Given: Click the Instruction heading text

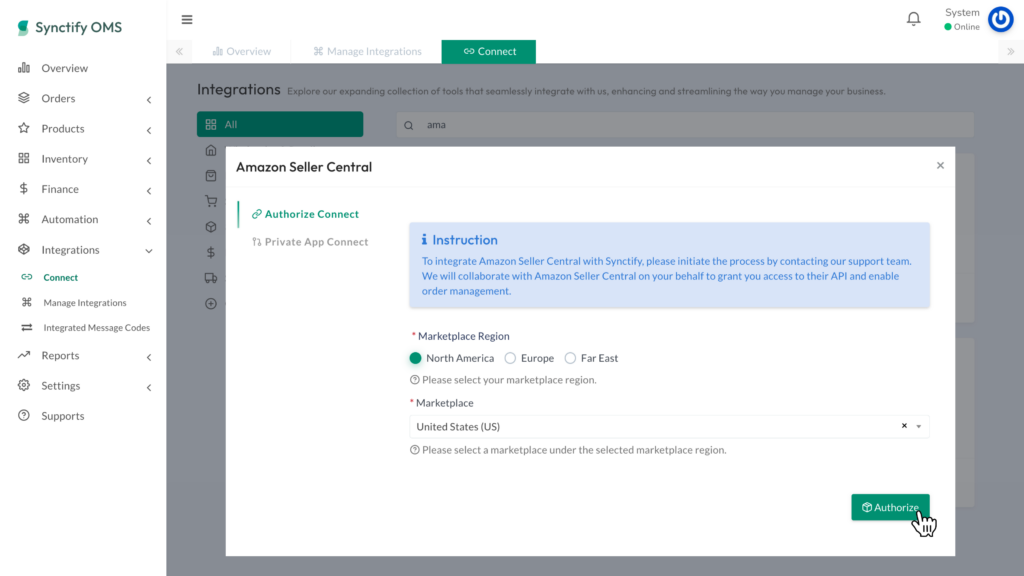Looking at the screenshot, I should click(464, 240).
